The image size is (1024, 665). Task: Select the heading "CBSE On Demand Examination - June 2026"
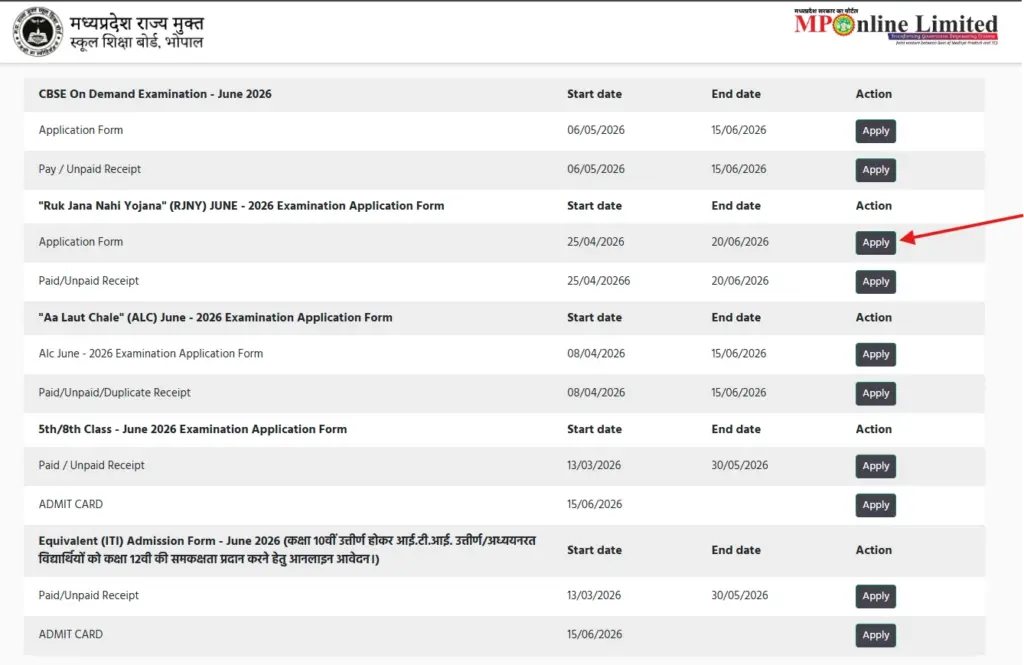point(155,94)
